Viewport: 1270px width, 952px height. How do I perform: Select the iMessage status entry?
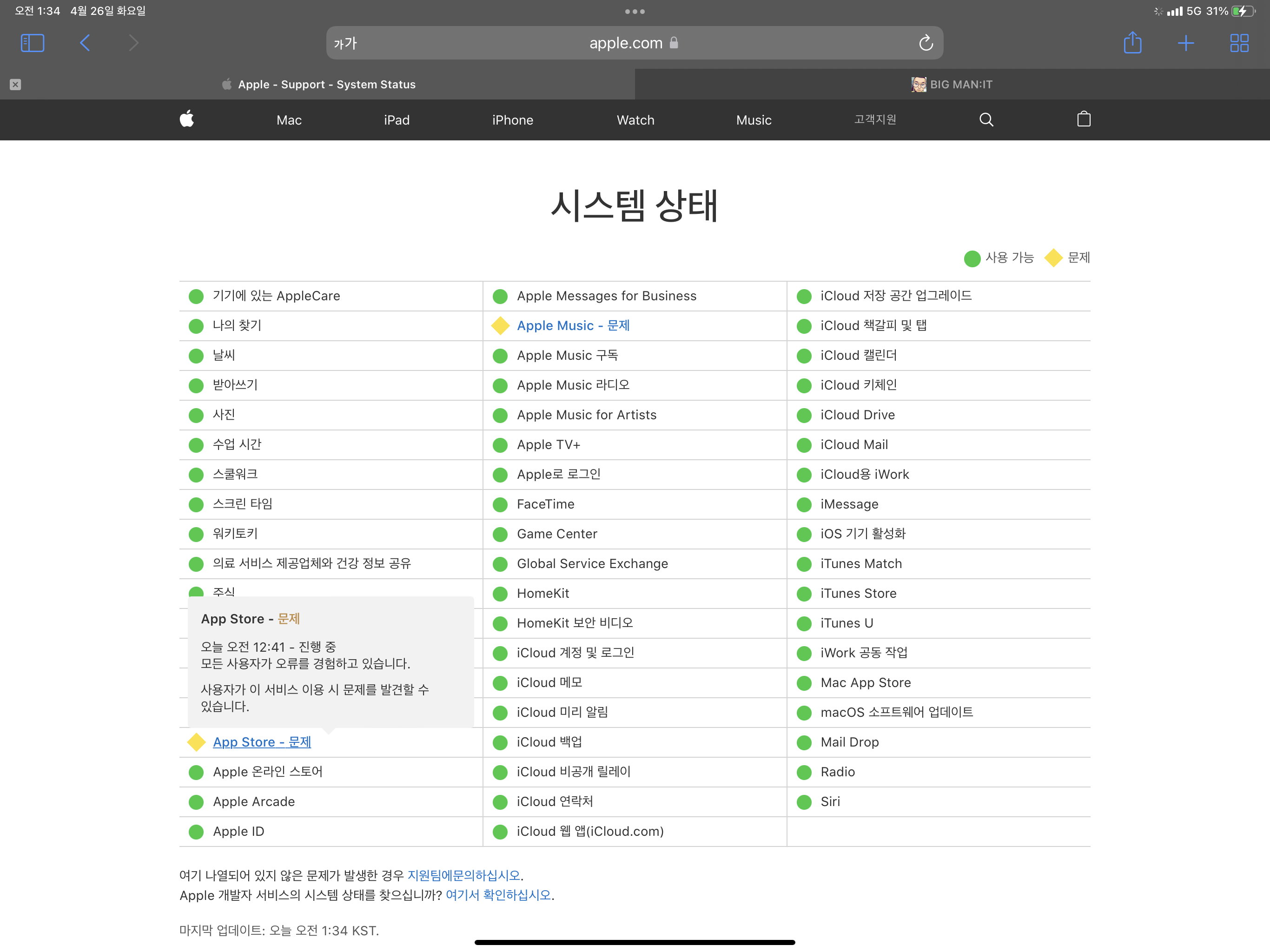(939, 504)
